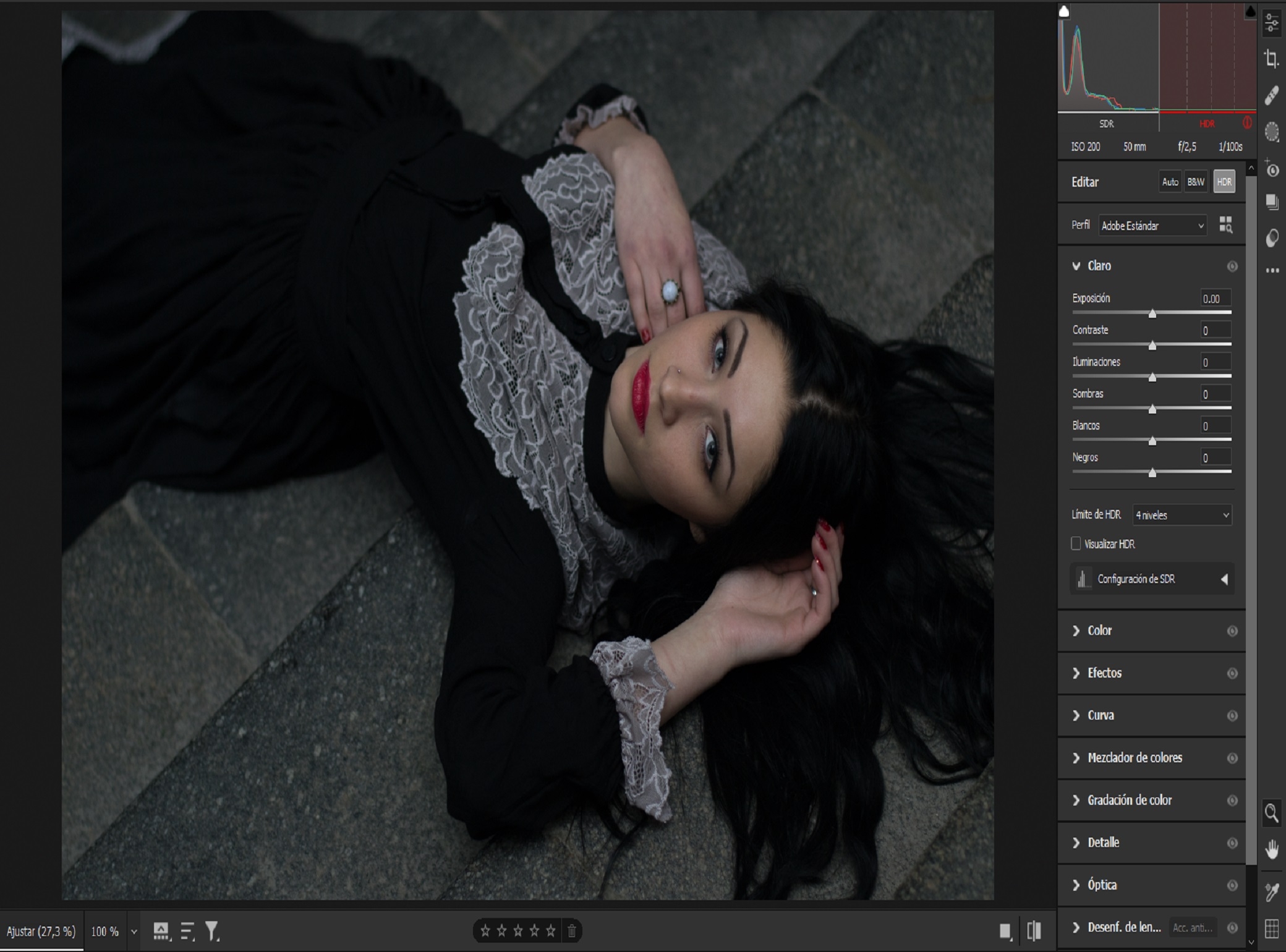This screenshot has height=952, width=1286.
Task: Toggle visibility of Claro panel edits
Action: [1232, 266]
